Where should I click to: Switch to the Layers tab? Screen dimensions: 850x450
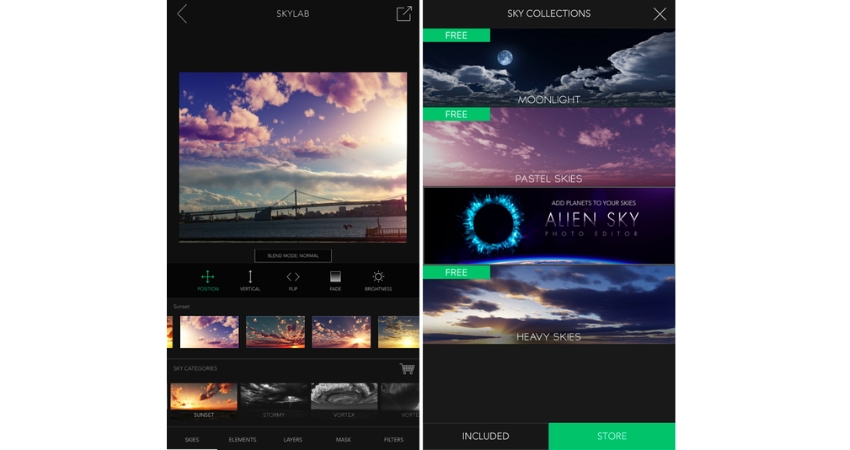292,439
